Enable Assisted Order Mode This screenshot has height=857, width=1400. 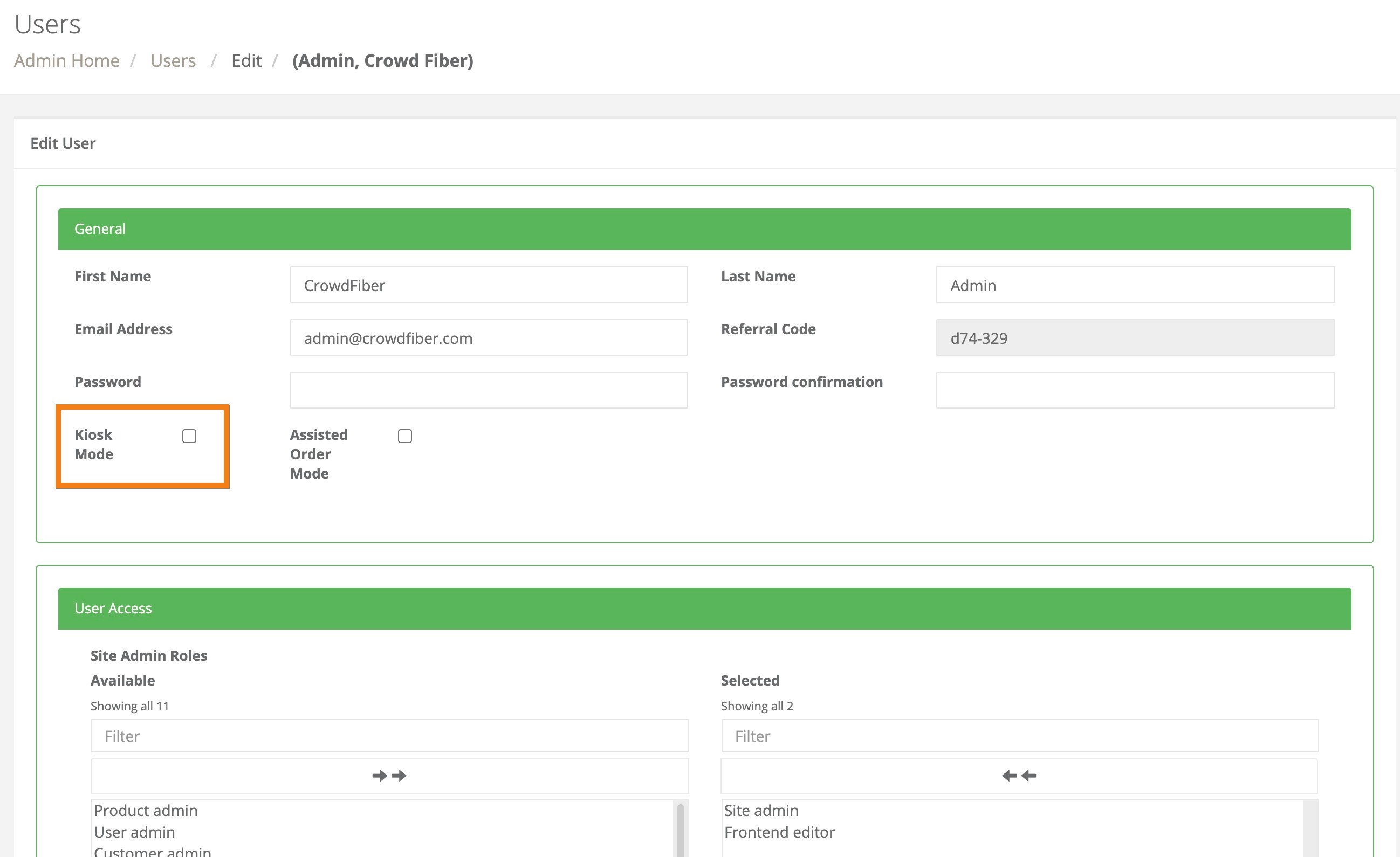(405, 436)
